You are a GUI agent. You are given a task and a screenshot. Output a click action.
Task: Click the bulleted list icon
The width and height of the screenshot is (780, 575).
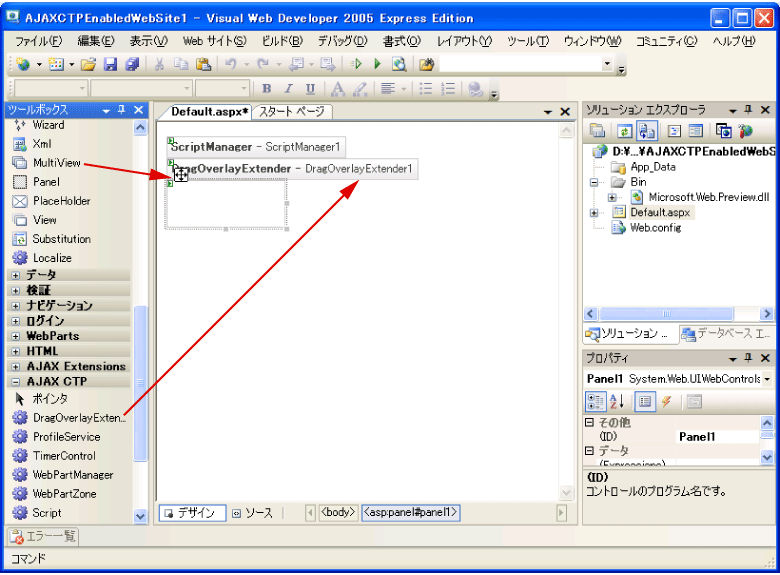(425, 89)
